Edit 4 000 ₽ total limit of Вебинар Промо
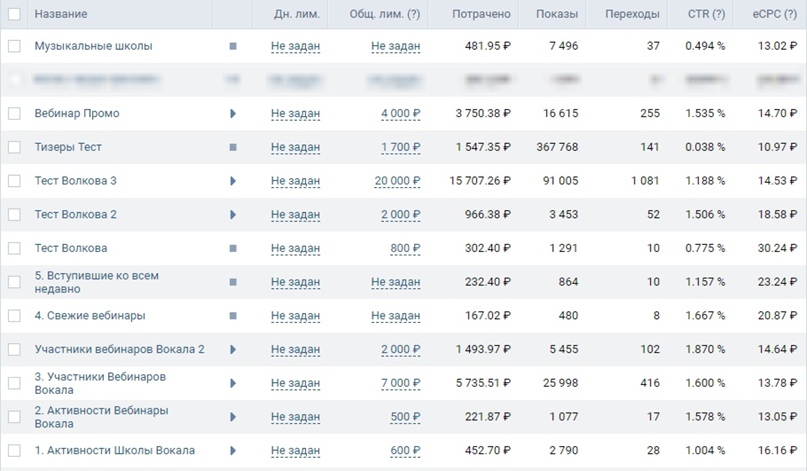 400,114
